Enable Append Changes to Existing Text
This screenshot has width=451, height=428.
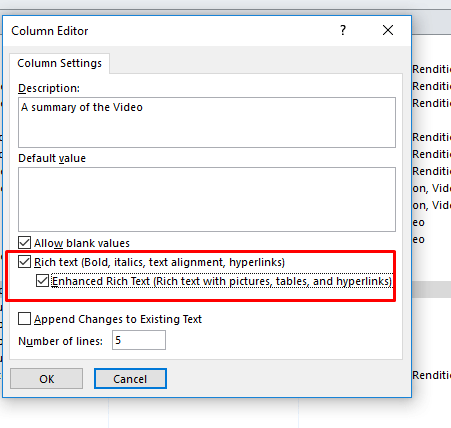click(x=24, y=319)
